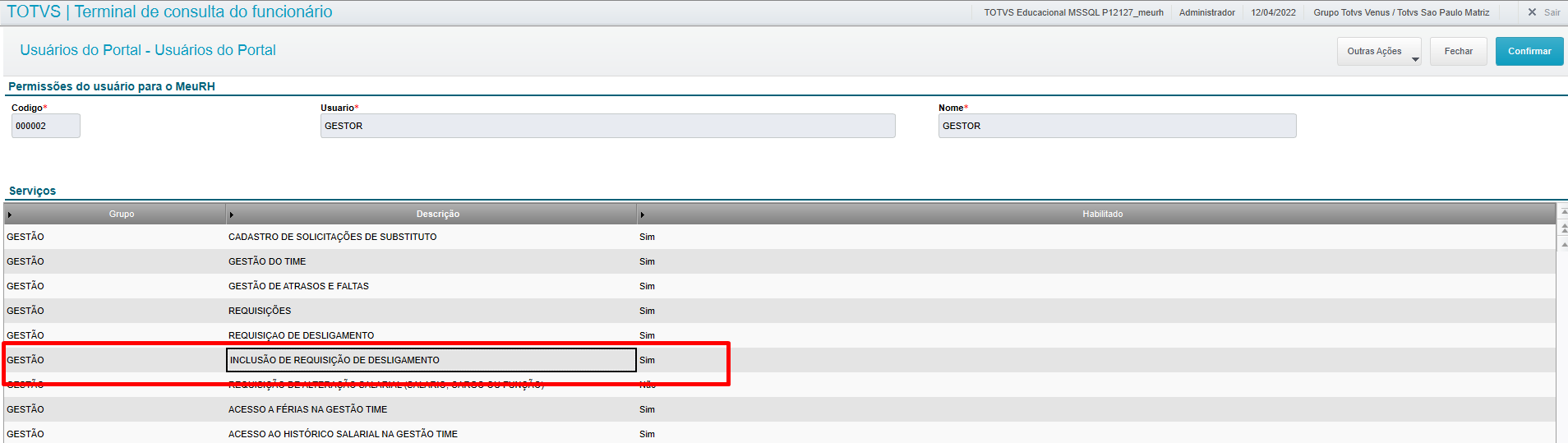
Task: Click Sim for ACESSO AO HISTÓRICO SALARIAL
Action: pos(647,434)
